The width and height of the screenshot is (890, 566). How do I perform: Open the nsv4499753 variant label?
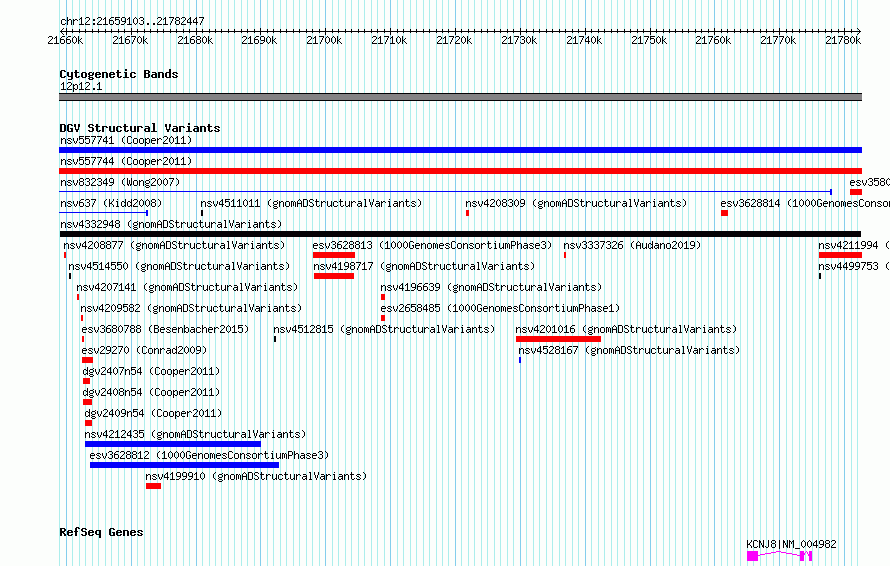[854, 266]
